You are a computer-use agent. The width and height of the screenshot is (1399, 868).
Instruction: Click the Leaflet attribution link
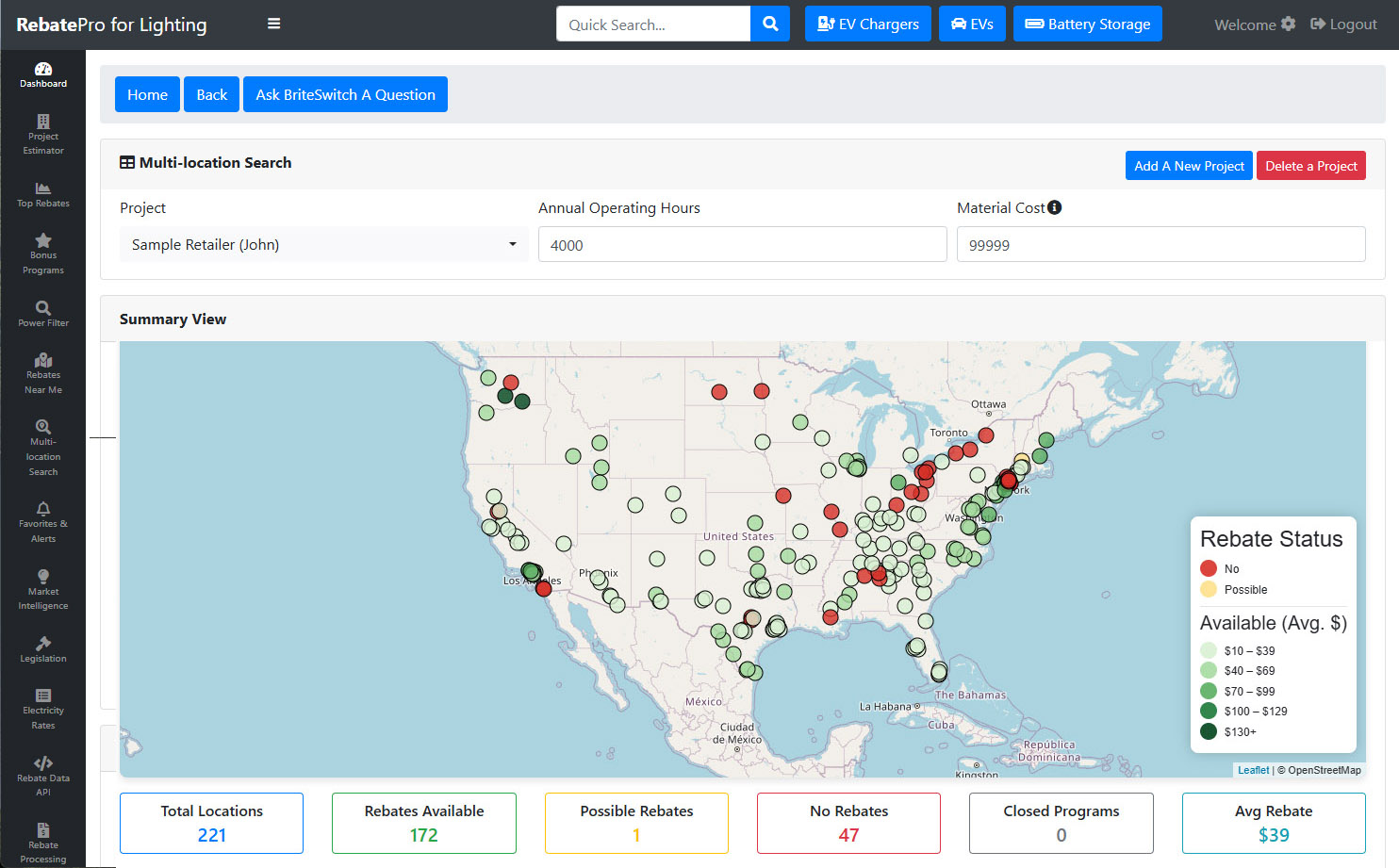tap(1253, 770)
